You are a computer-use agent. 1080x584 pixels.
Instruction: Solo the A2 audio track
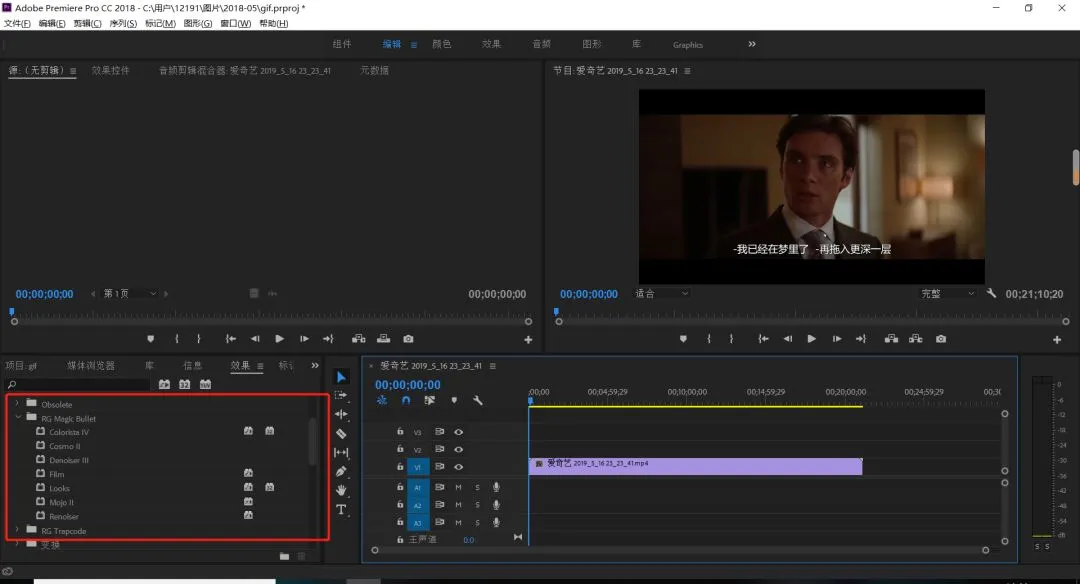tap(477, 505)
